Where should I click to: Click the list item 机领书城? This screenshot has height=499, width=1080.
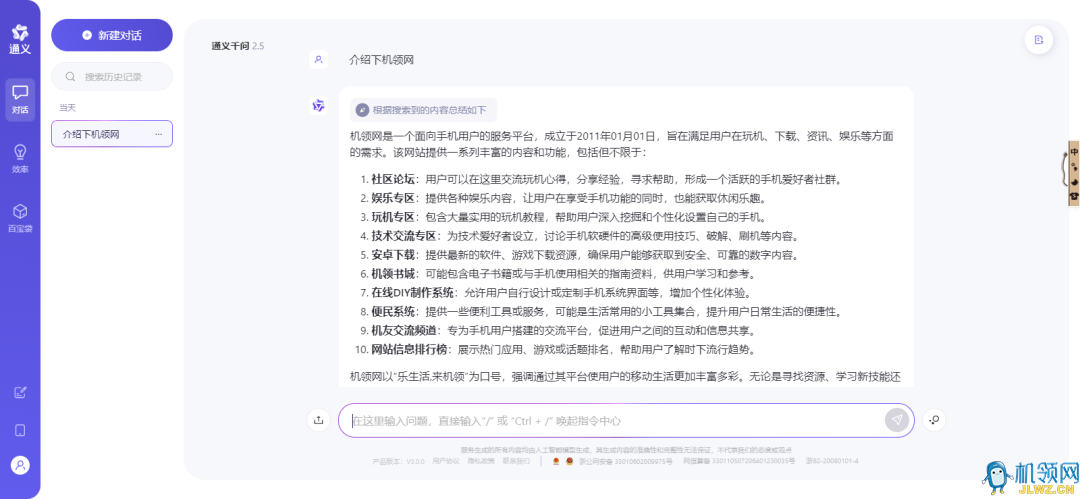[393, 274]
